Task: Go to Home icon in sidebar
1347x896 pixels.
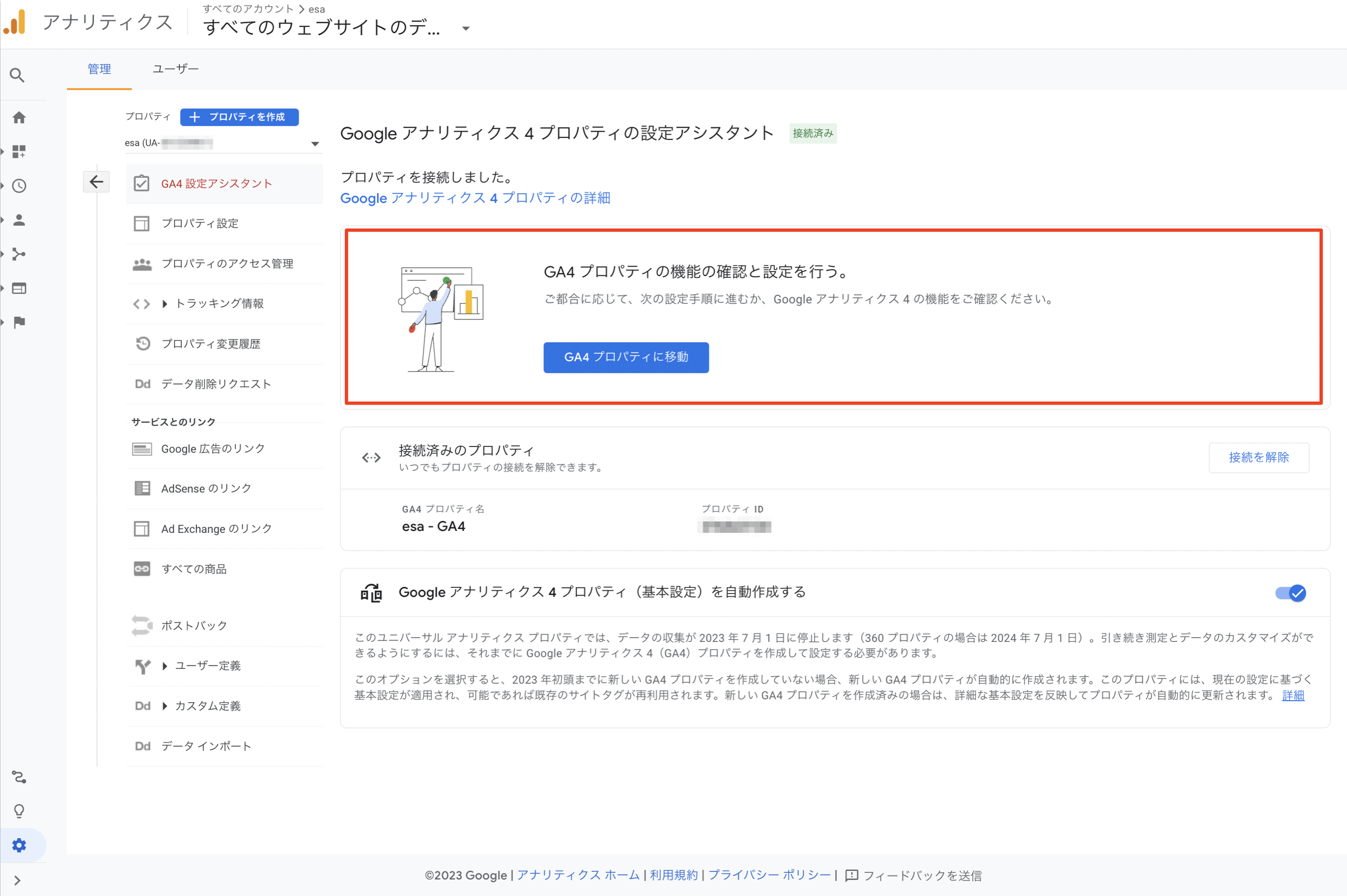Action: (19, 118)
